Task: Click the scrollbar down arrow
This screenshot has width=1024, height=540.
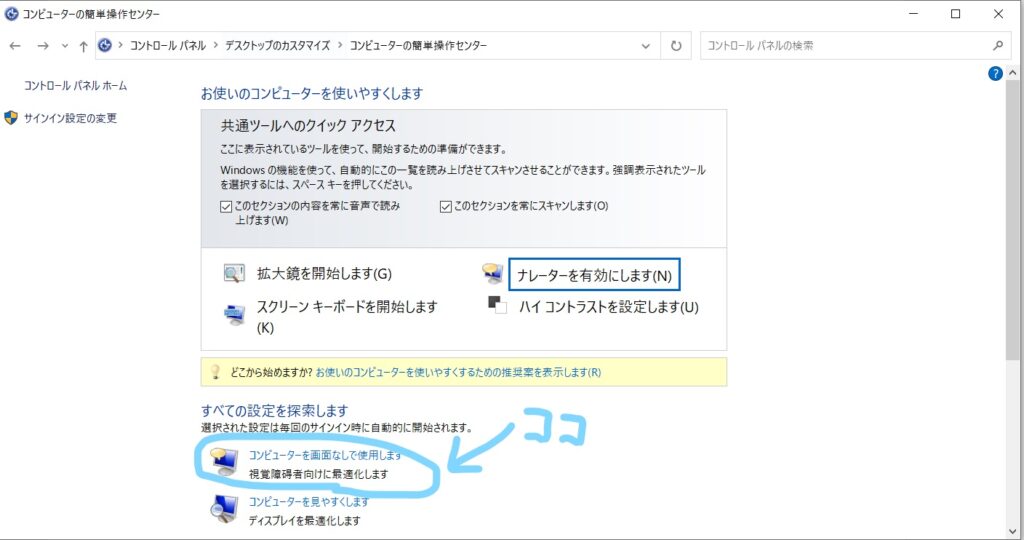Action: [x=1012, y=532]
